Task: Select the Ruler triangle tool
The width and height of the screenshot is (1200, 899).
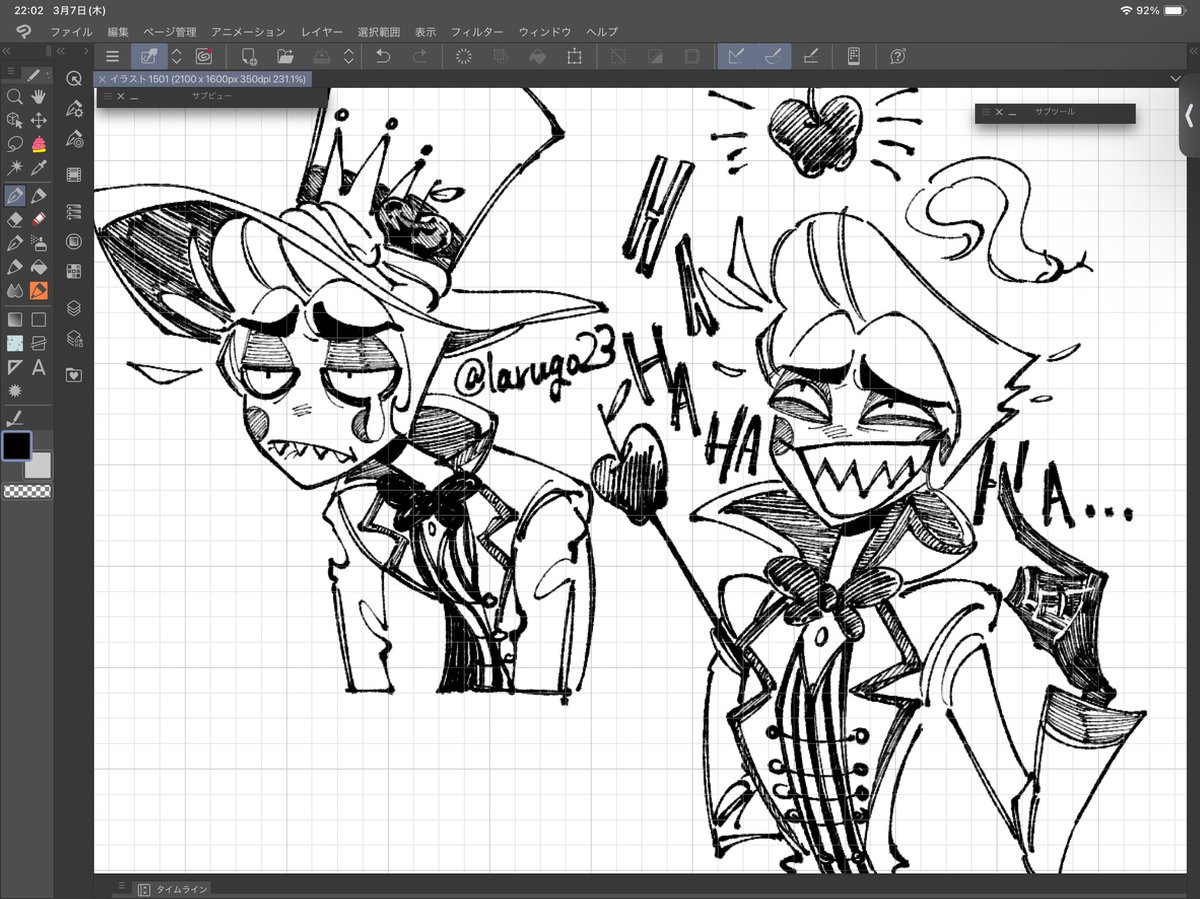Action: tap(15, 368)
